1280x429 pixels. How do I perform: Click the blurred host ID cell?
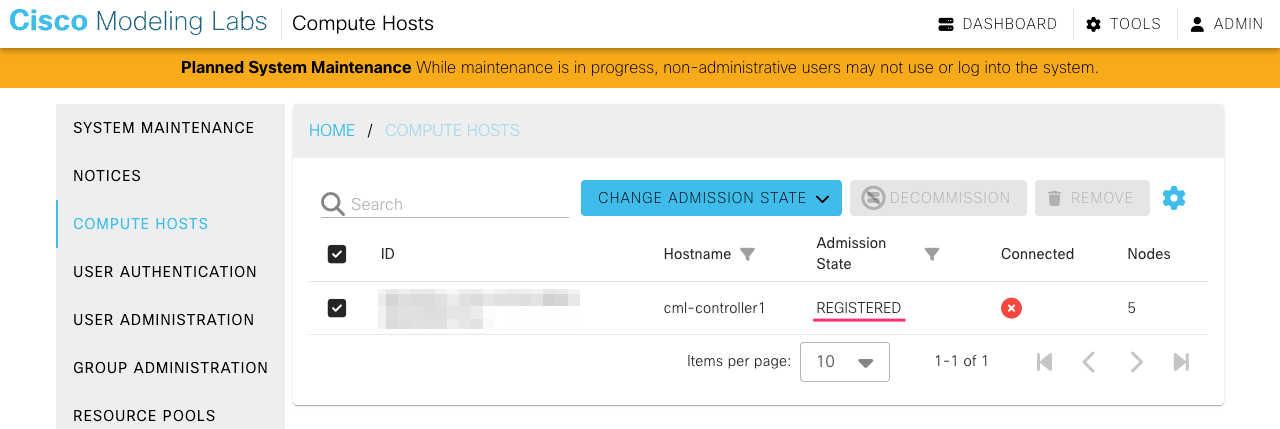[479, 308]
